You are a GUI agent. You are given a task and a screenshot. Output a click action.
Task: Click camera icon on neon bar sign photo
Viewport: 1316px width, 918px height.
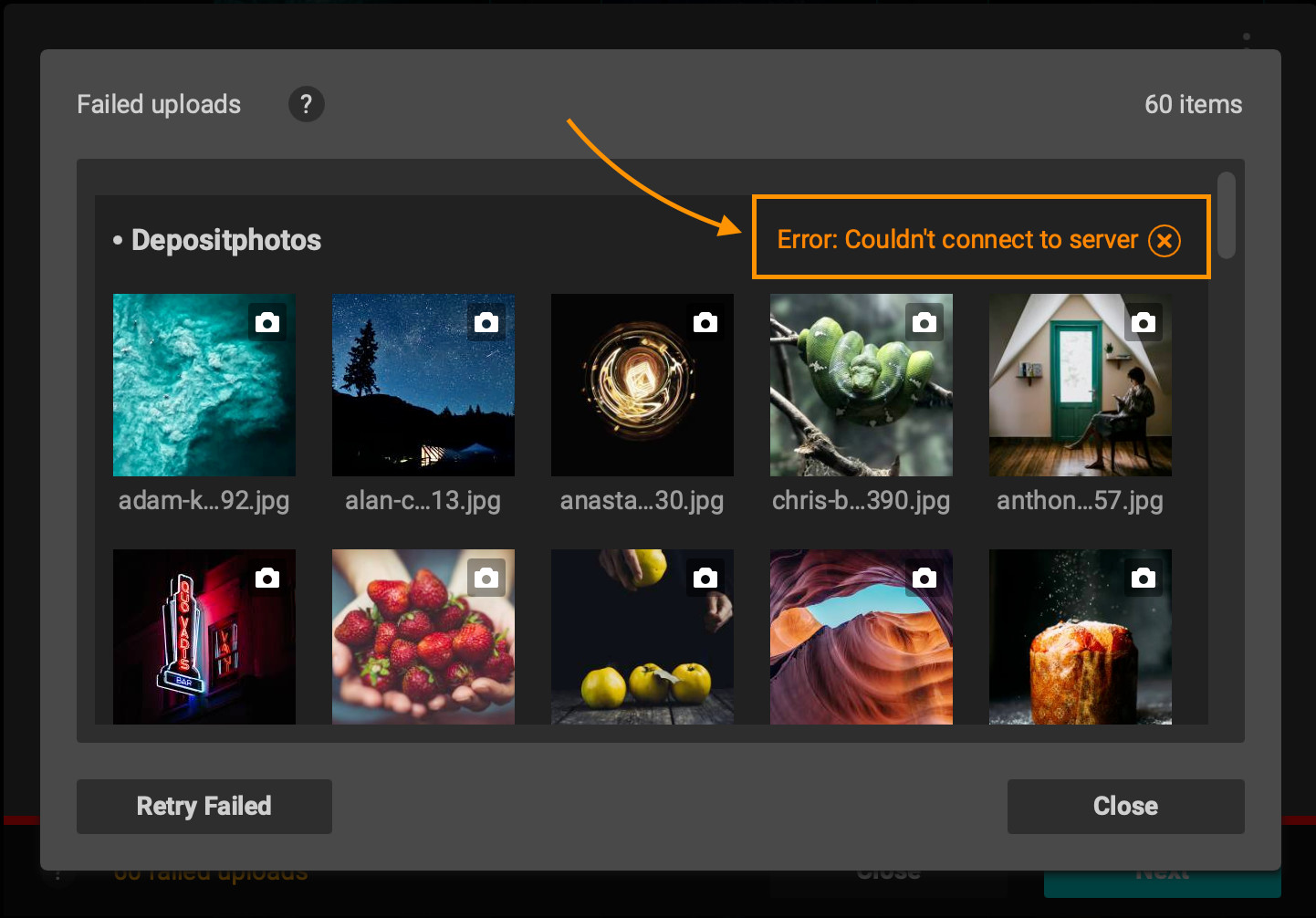(267, 578)
